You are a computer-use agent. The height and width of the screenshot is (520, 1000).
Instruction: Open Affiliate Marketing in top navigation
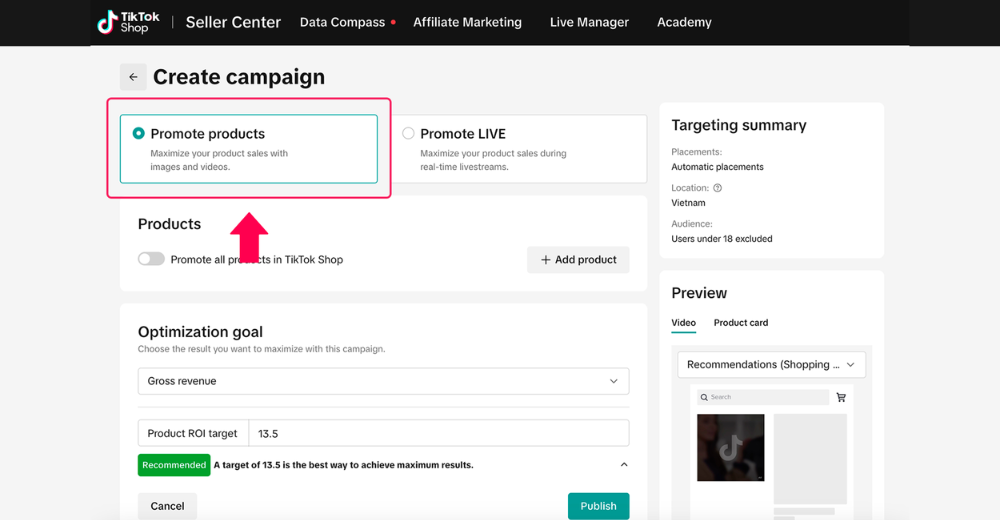467,22
